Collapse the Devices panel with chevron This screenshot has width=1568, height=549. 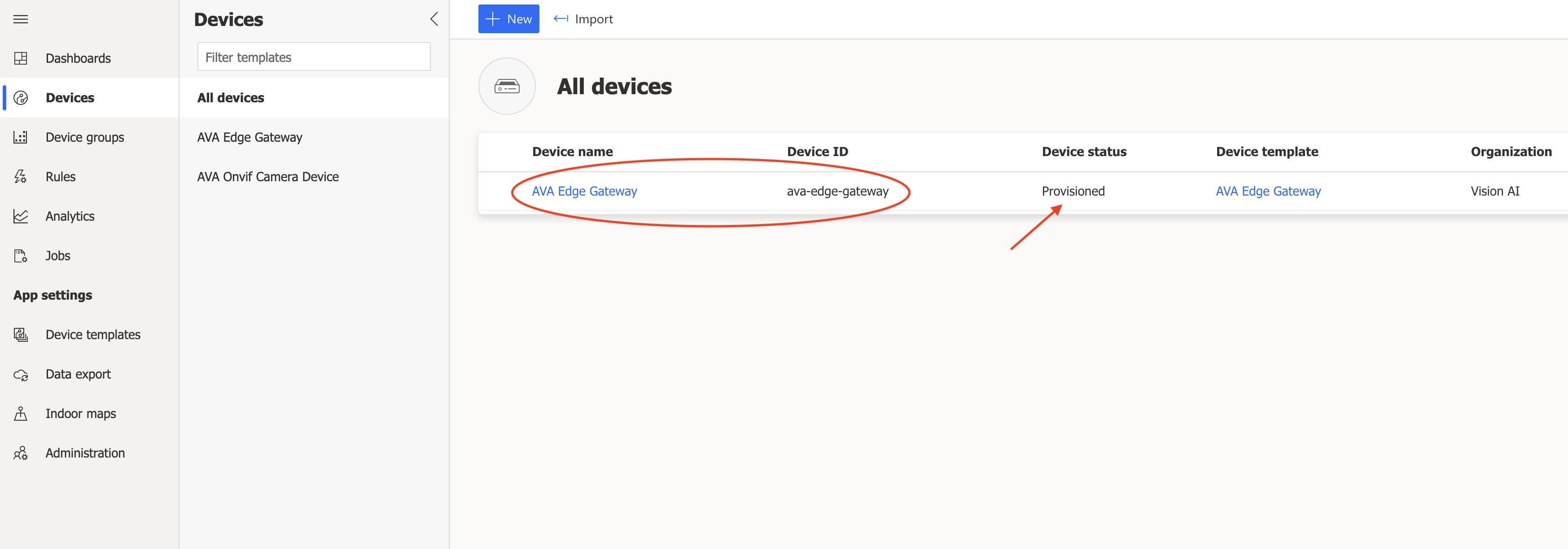434,19
